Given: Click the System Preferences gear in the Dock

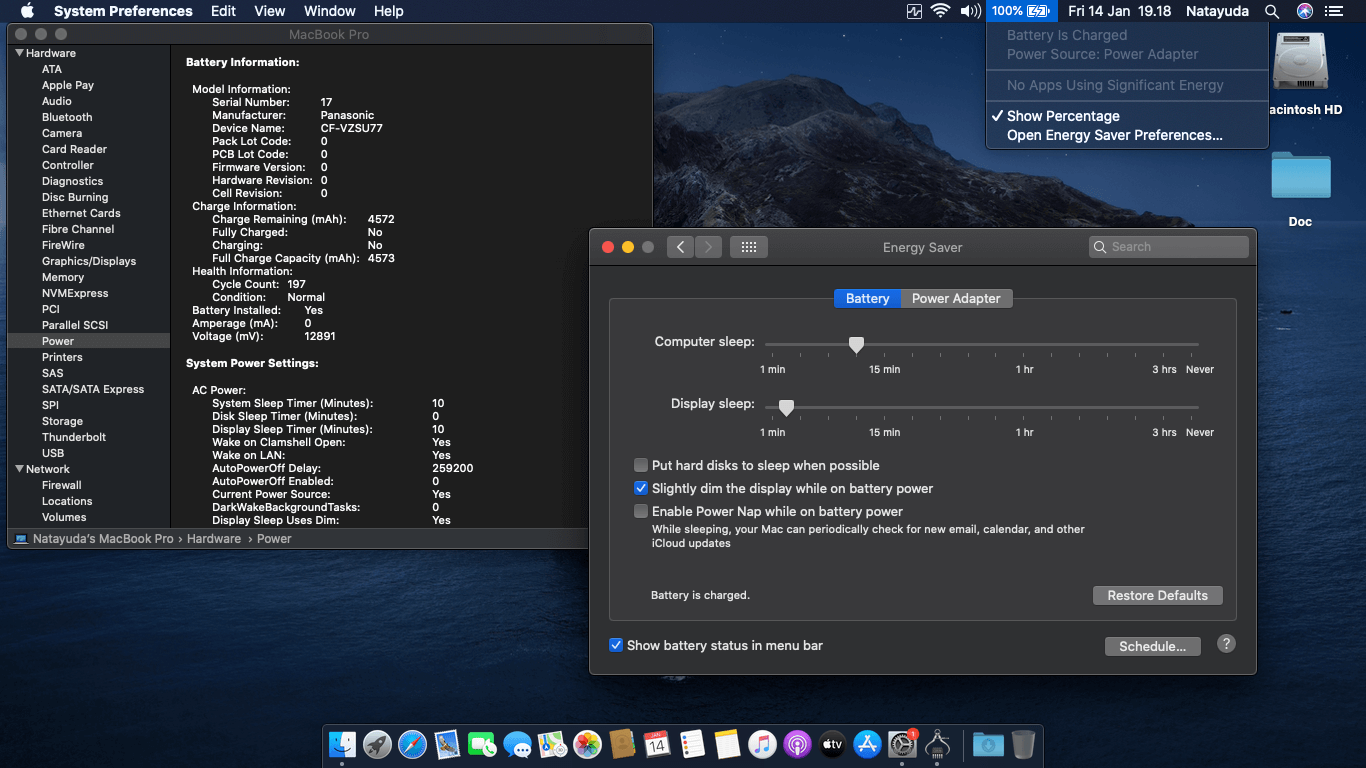Looking at the screenshot, I should (x=902, y=744).
